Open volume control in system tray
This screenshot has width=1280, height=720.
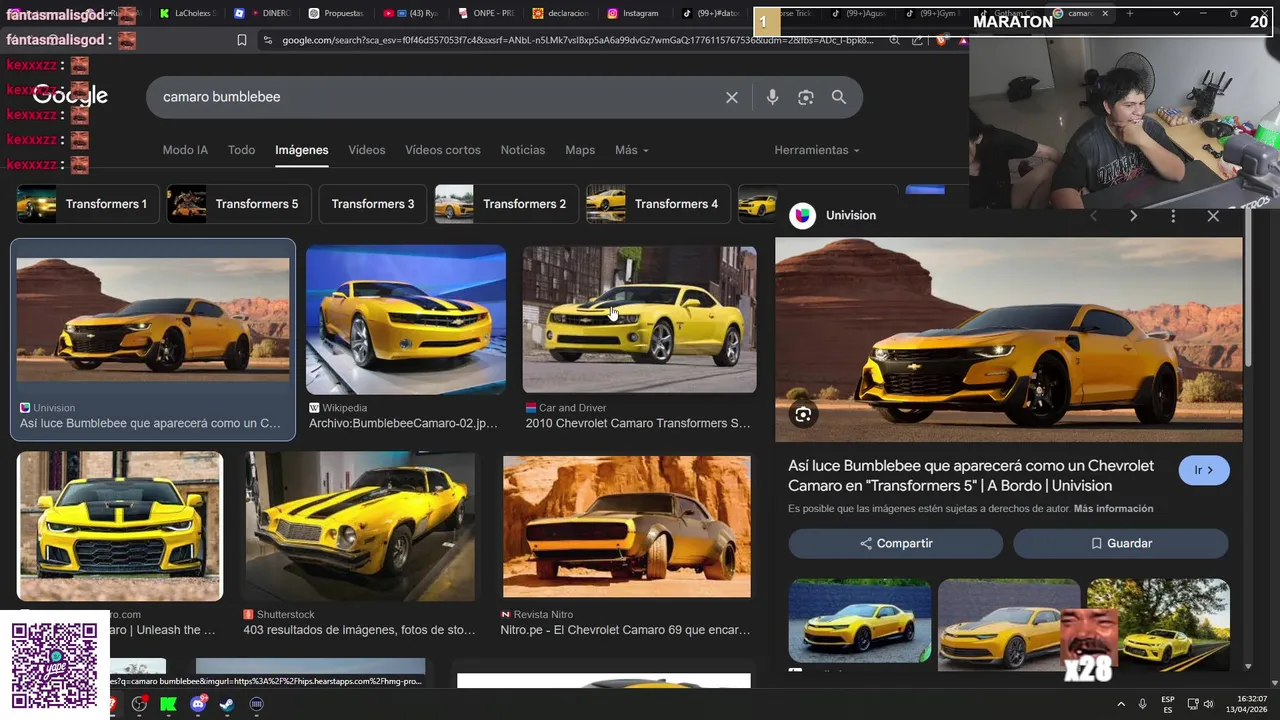point(1208,704)
